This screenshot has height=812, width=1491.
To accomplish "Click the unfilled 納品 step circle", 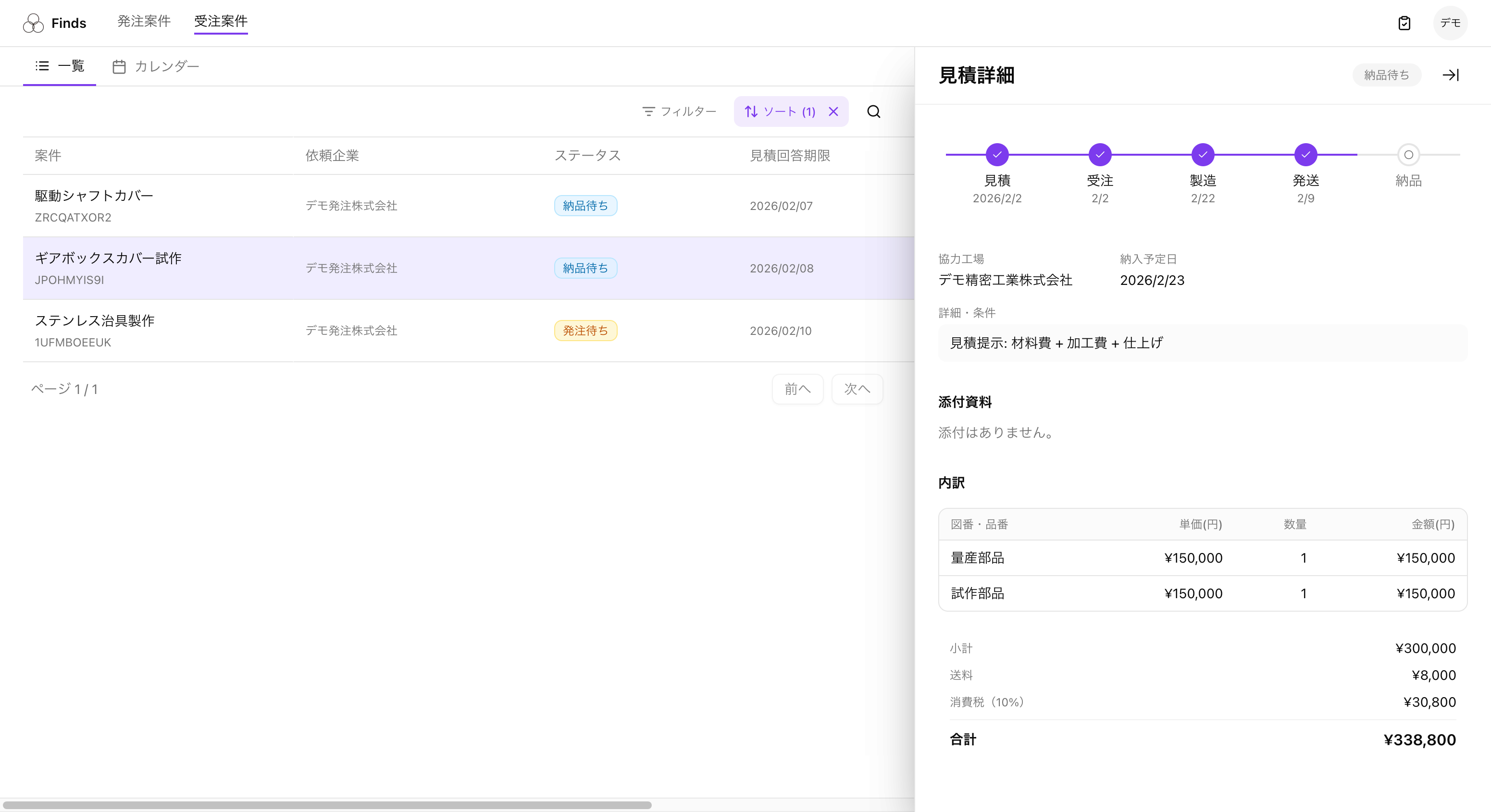I will pos(1408,155).
